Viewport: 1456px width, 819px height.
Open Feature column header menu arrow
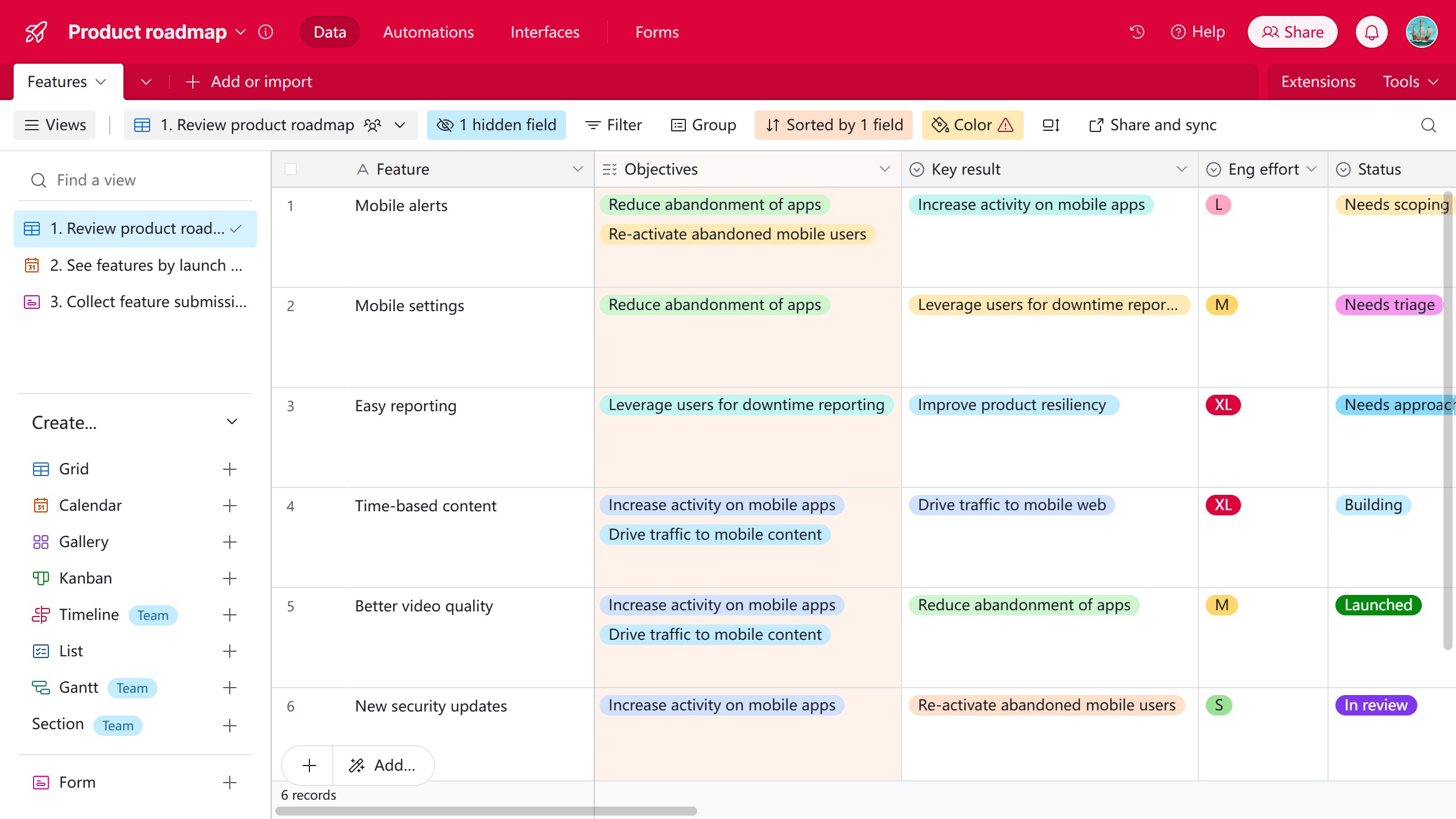coord(578,169)
